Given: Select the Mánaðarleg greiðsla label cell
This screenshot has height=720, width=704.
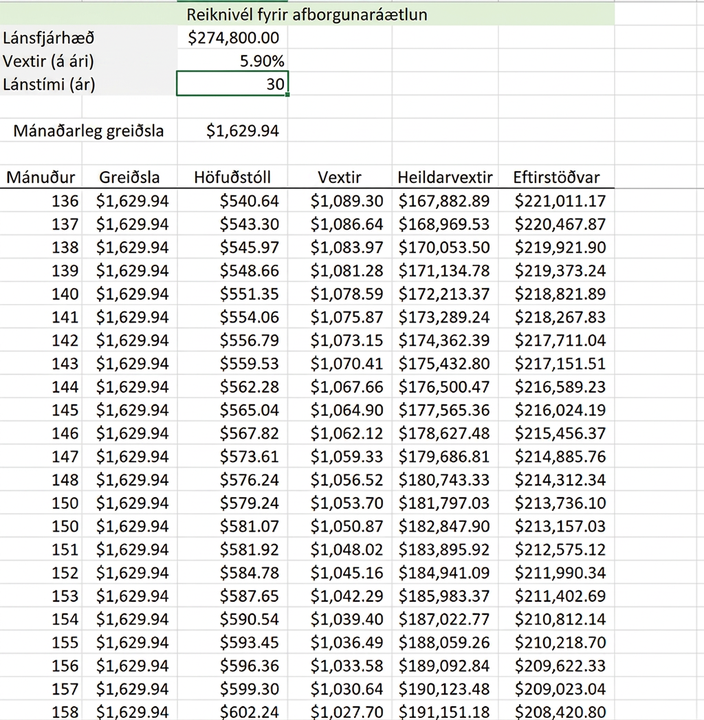Looking at the screenshot, I should (89, 131).
